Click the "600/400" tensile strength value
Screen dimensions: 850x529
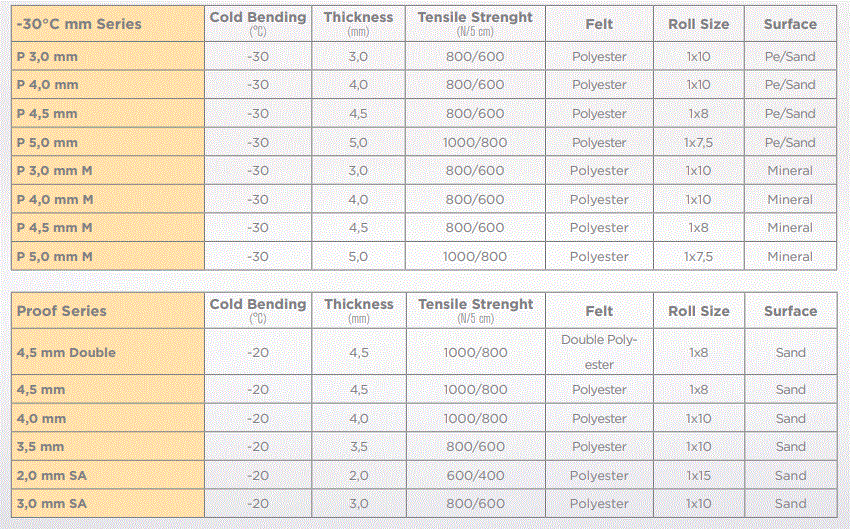[x=475, y=476]
